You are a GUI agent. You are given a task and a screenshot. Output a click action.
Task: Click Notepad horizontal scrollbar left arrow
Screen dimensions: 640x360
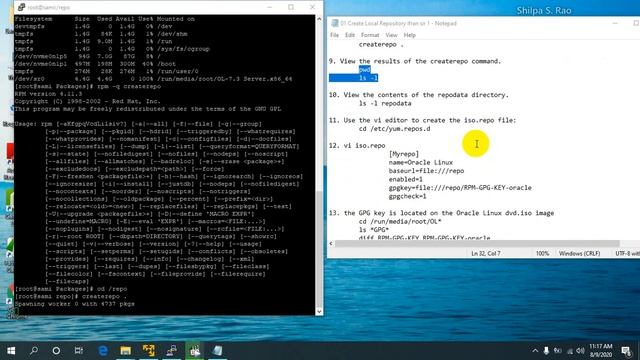[x=331, y=244]
